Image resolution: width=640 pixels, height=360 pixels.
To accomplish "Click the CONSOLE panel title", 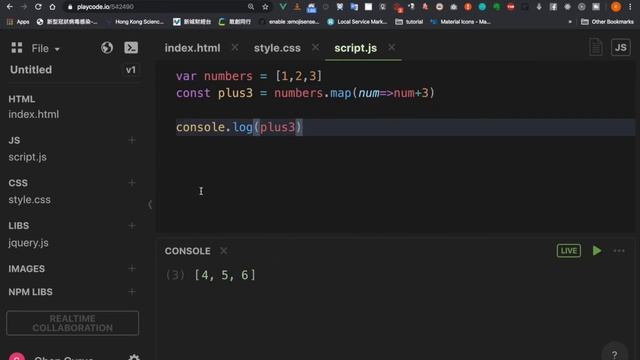I will (x=187, y=251).
